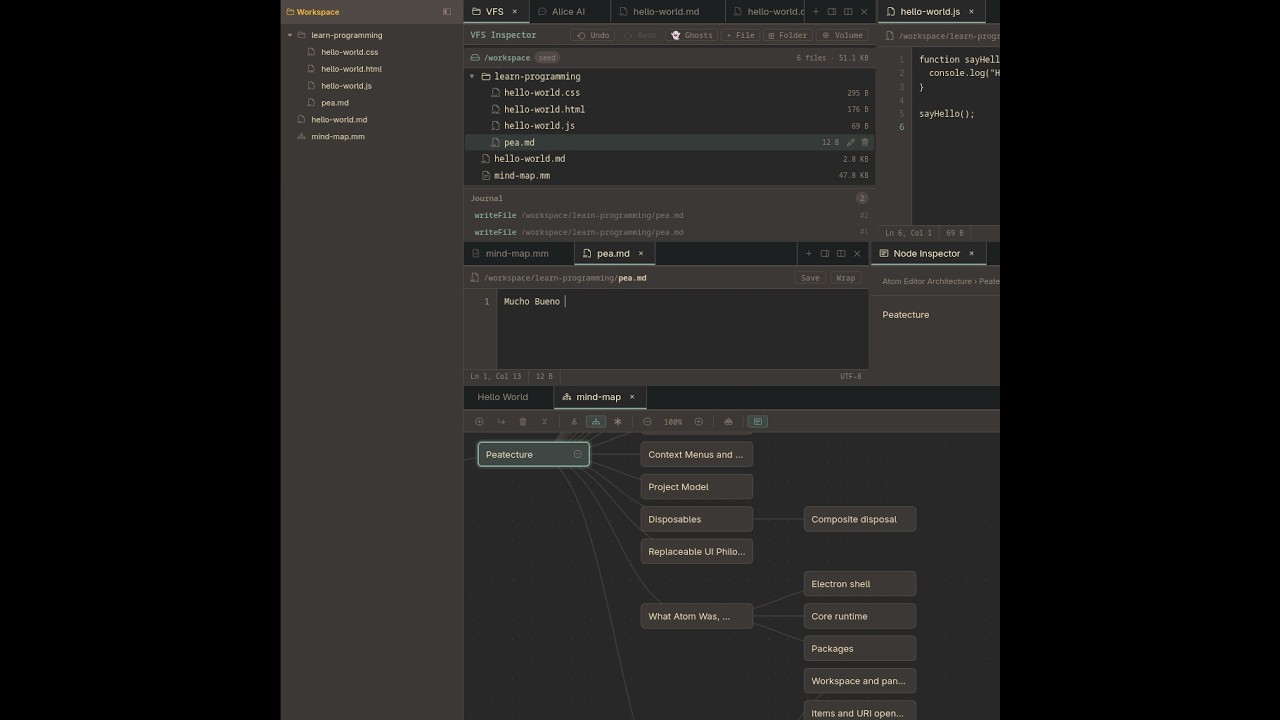Zoom out the mind-map

[x=647, y=422]
